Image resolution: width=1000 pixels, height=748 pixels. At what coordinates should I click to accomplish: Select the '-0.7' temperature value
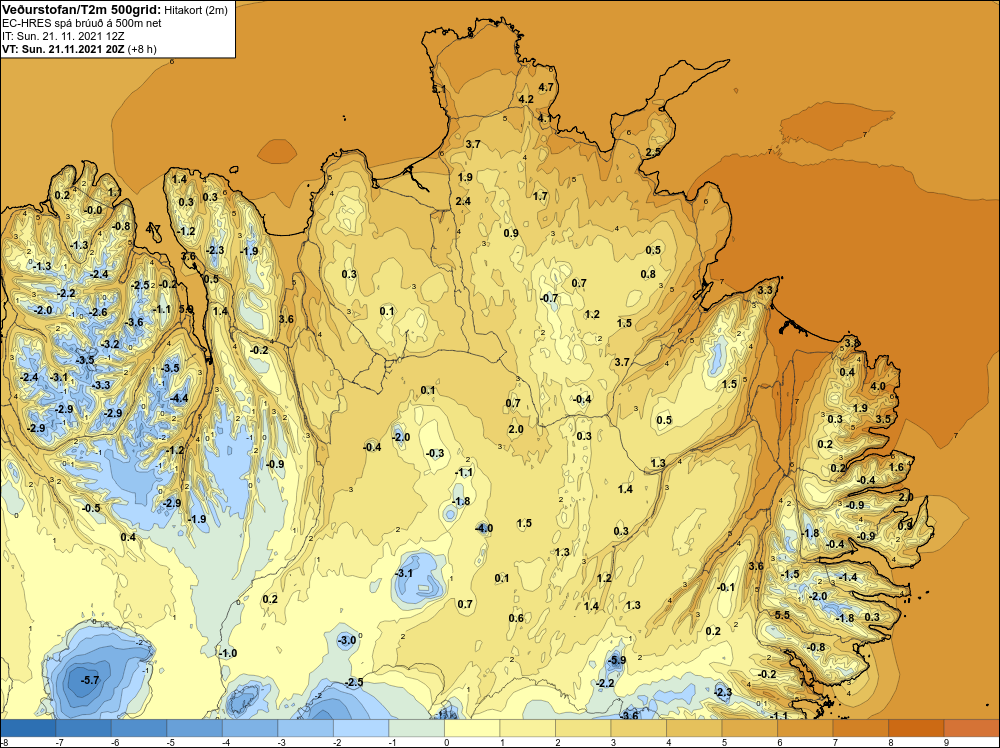(549, 298)
